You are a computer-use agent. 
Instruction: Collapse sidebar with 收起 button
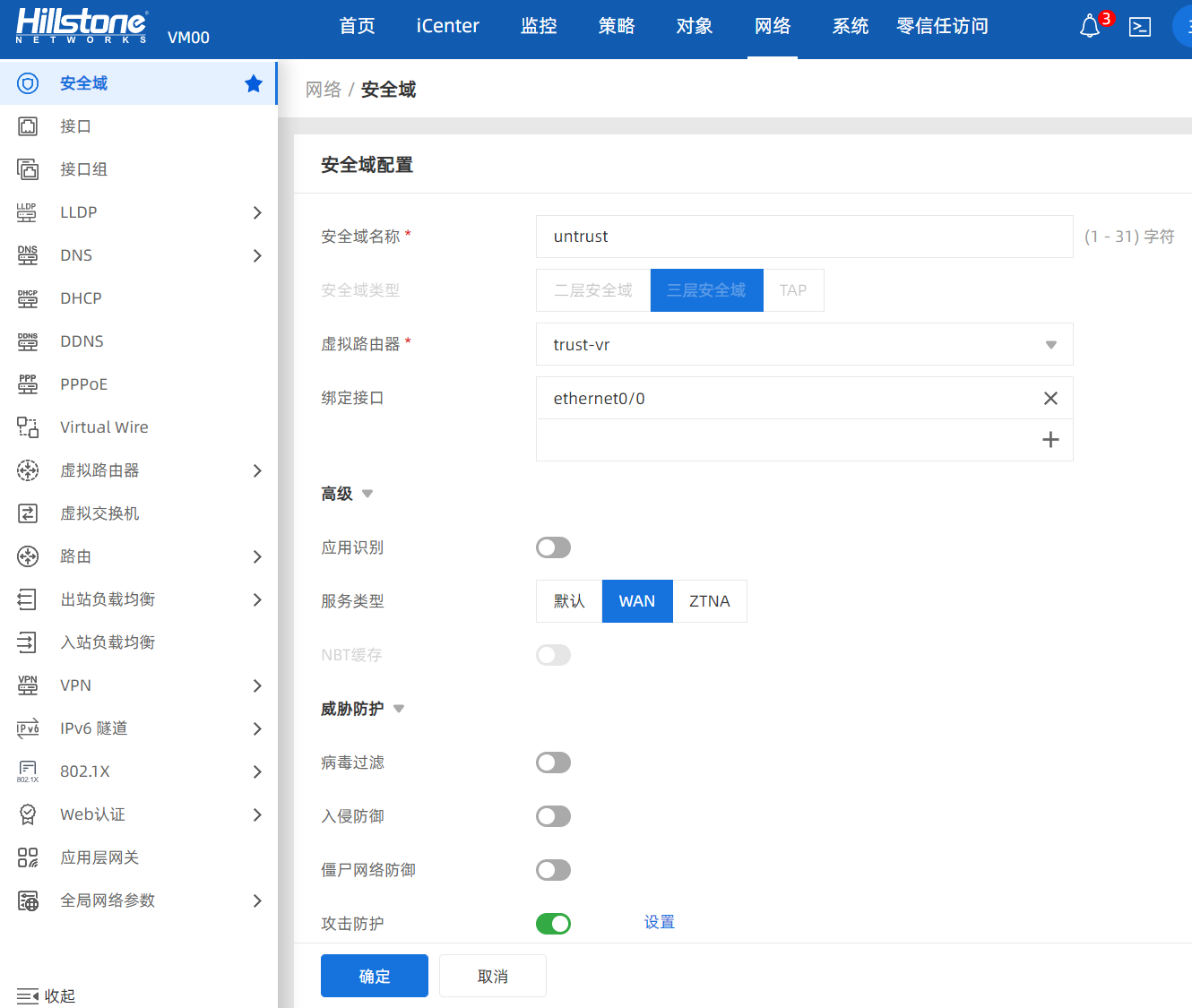click(x=46, y=995)
